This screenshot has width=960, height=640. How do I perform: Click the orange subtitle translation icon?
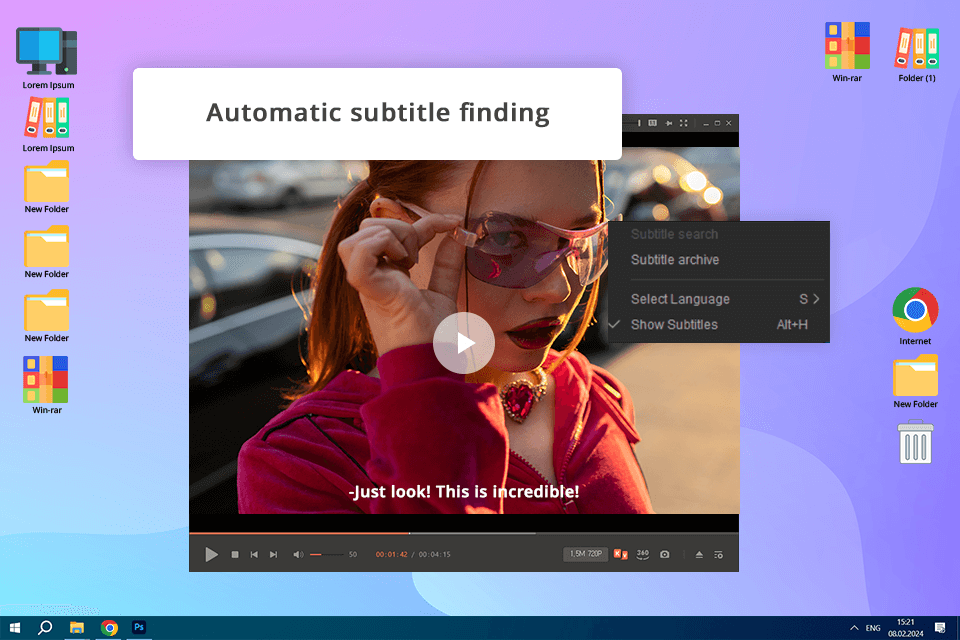pyautogui.click(x=621, y=554)
